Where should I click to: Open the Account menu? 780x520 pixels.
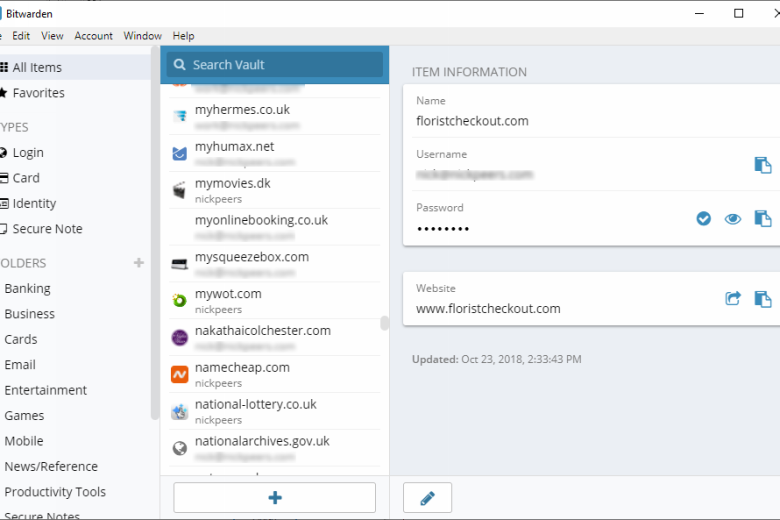pos(94,36)
